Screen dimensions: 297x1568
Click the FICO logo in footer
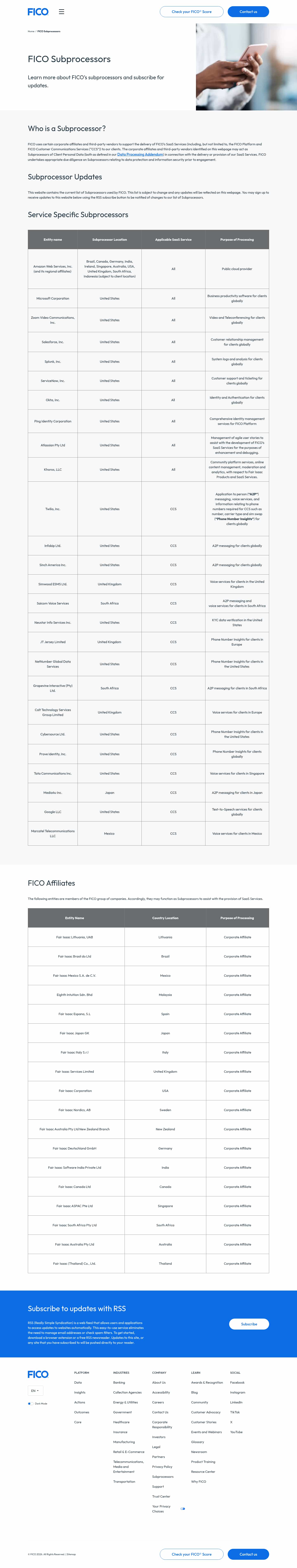pyautogui.click(x=38, y=1374)
